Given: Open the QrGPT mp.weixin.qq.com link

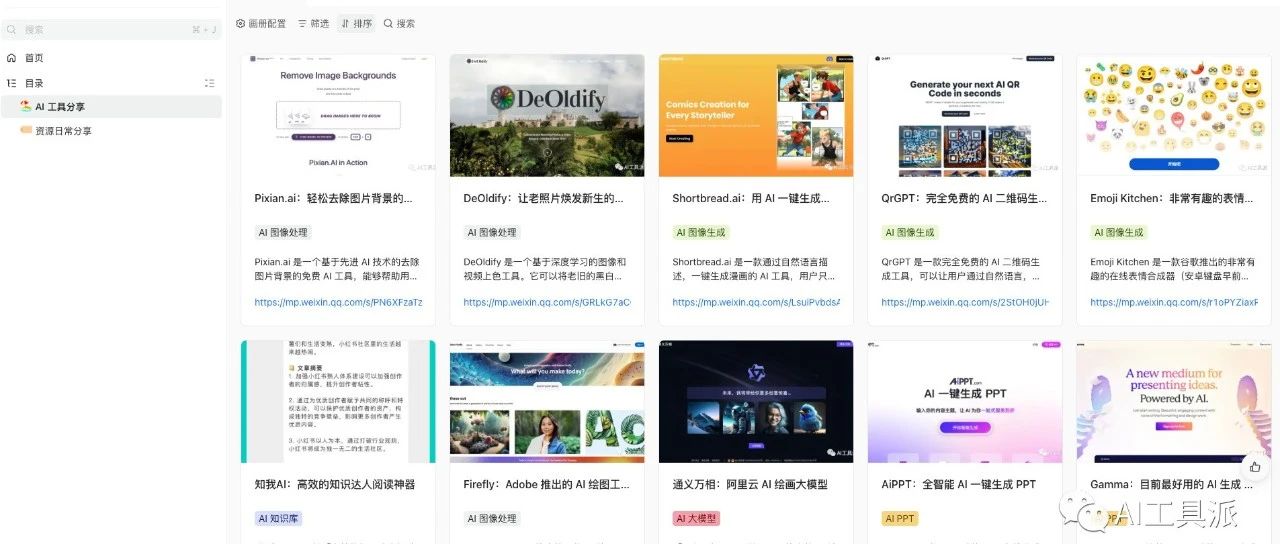Looking at the screenshot, I should coord(965,302).
